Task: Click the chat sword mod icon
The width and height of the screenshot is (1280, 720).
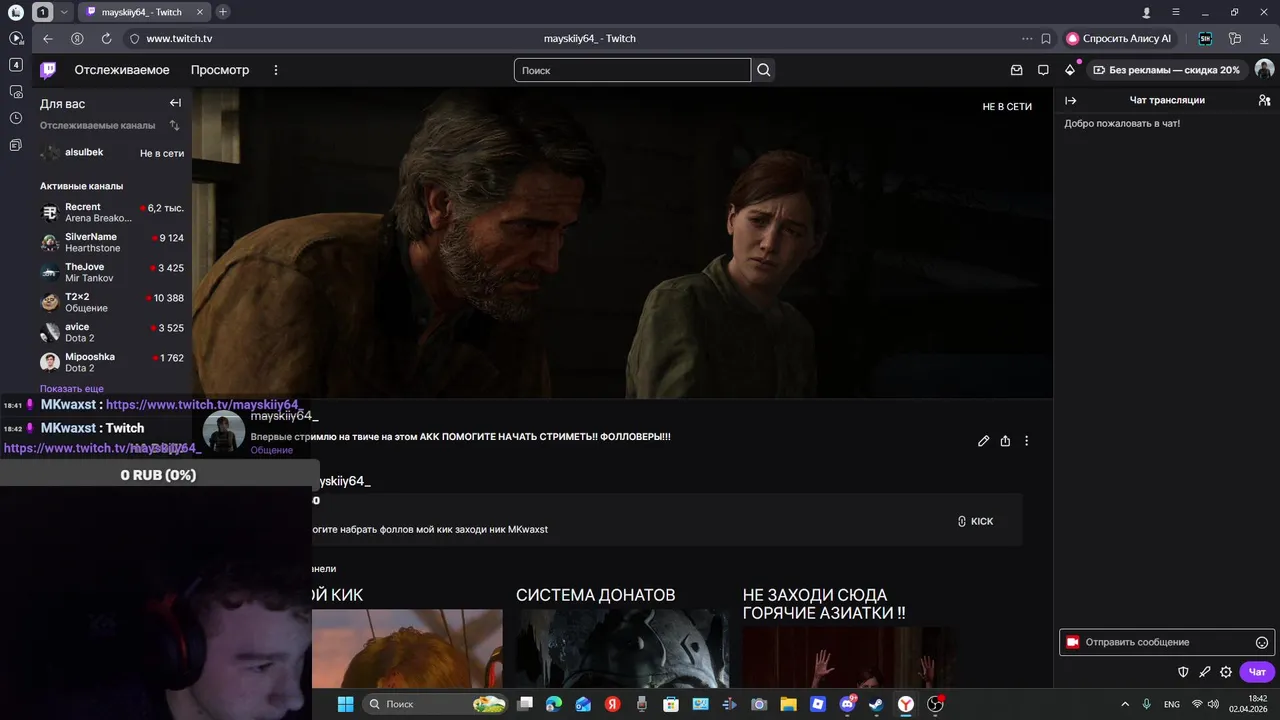Action: coord(1205,672)
